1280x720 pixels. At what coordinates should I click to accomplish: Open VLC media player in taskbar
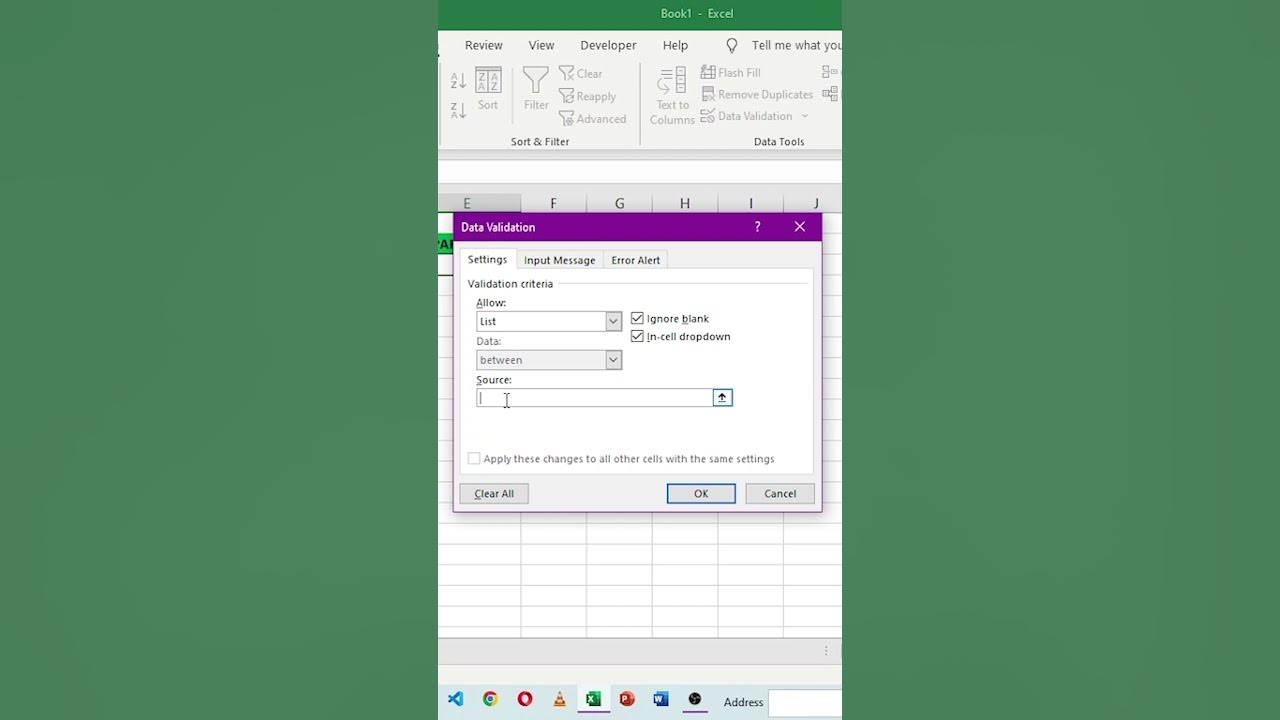coord(559,699)
